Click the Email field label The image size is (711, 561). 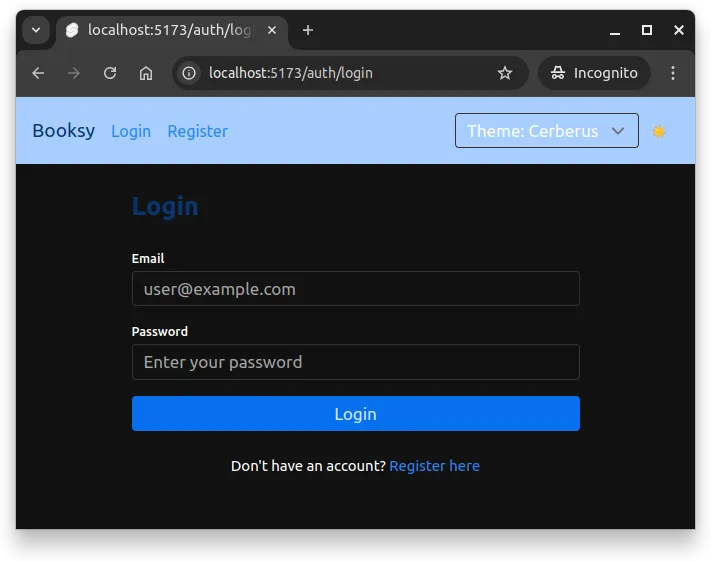pyautogui.click(x=148, y=259)
